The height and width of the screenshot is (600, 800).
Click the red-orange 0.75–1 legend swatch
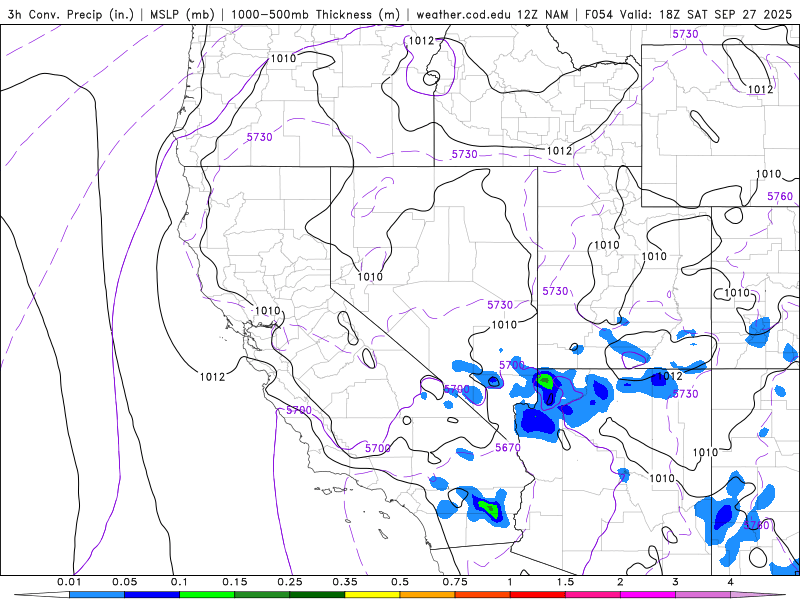point(482,594)
